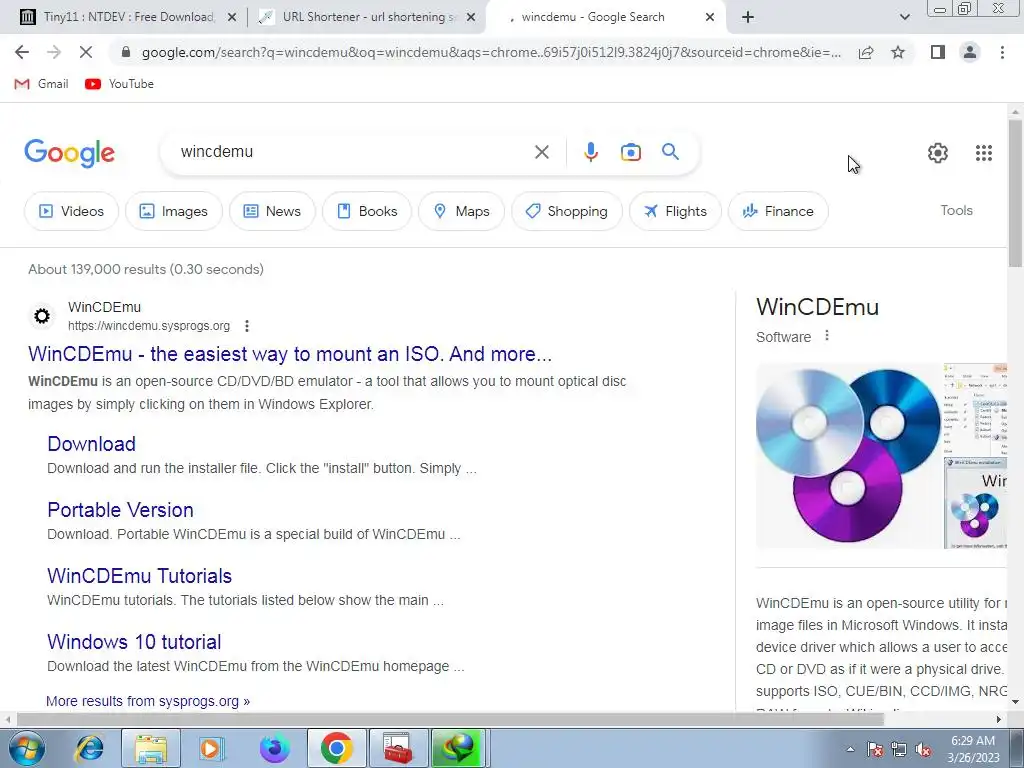The width and height of the screenshot is (1024, 768).
Task: Click the Google logo
Action: pos(69,153)
